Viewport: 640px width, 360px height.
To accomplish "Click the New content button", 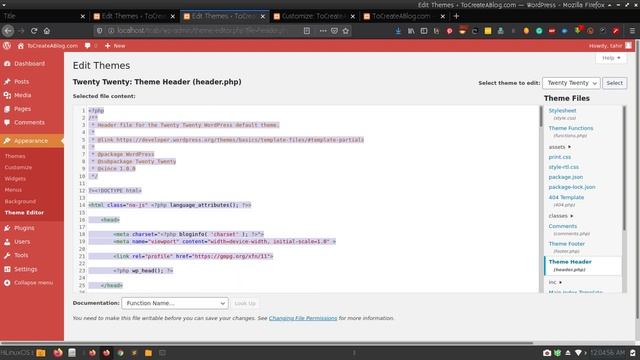I will tap(115, 46).
